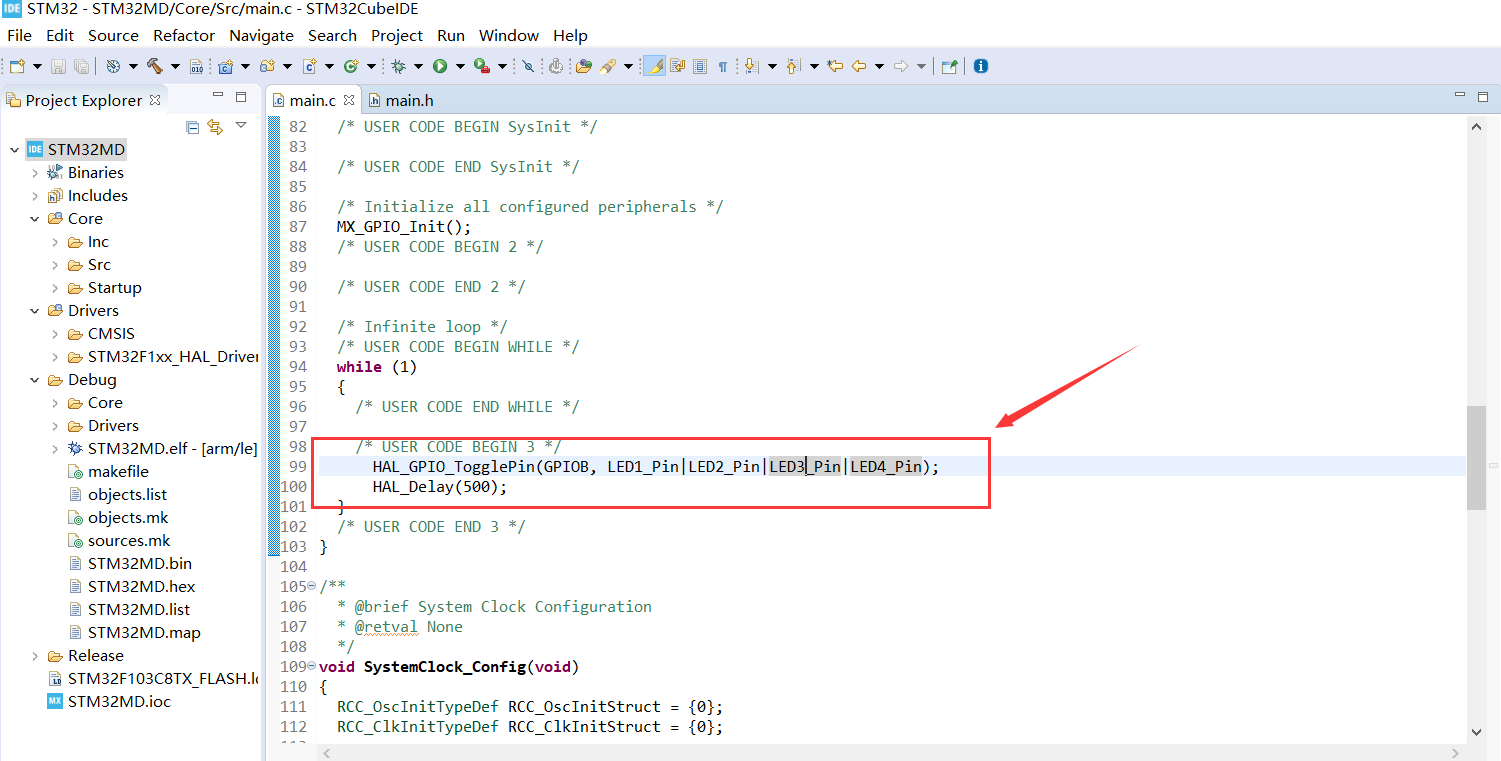Expand the Includes tree node

[35, 196]
